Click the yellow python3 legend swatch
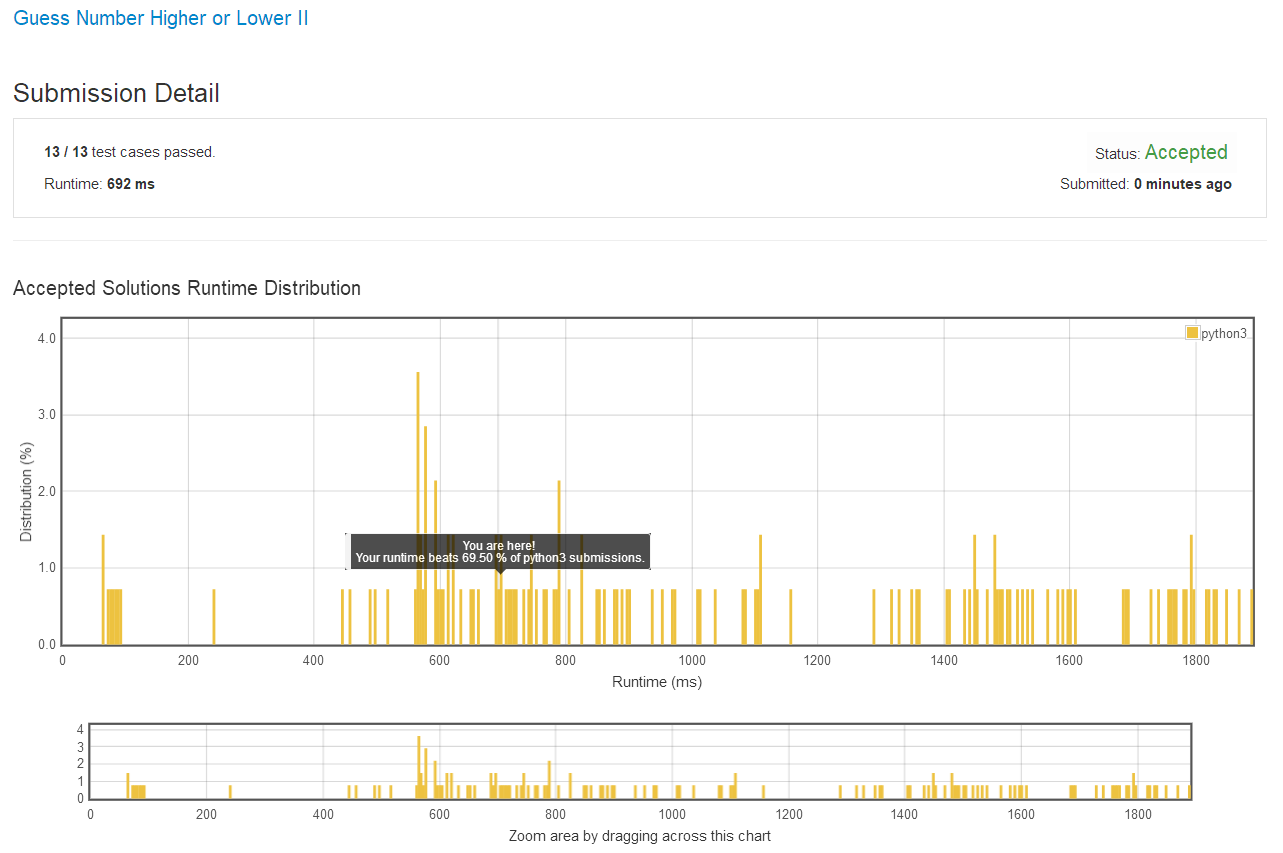 click(x=1192, y=333)
